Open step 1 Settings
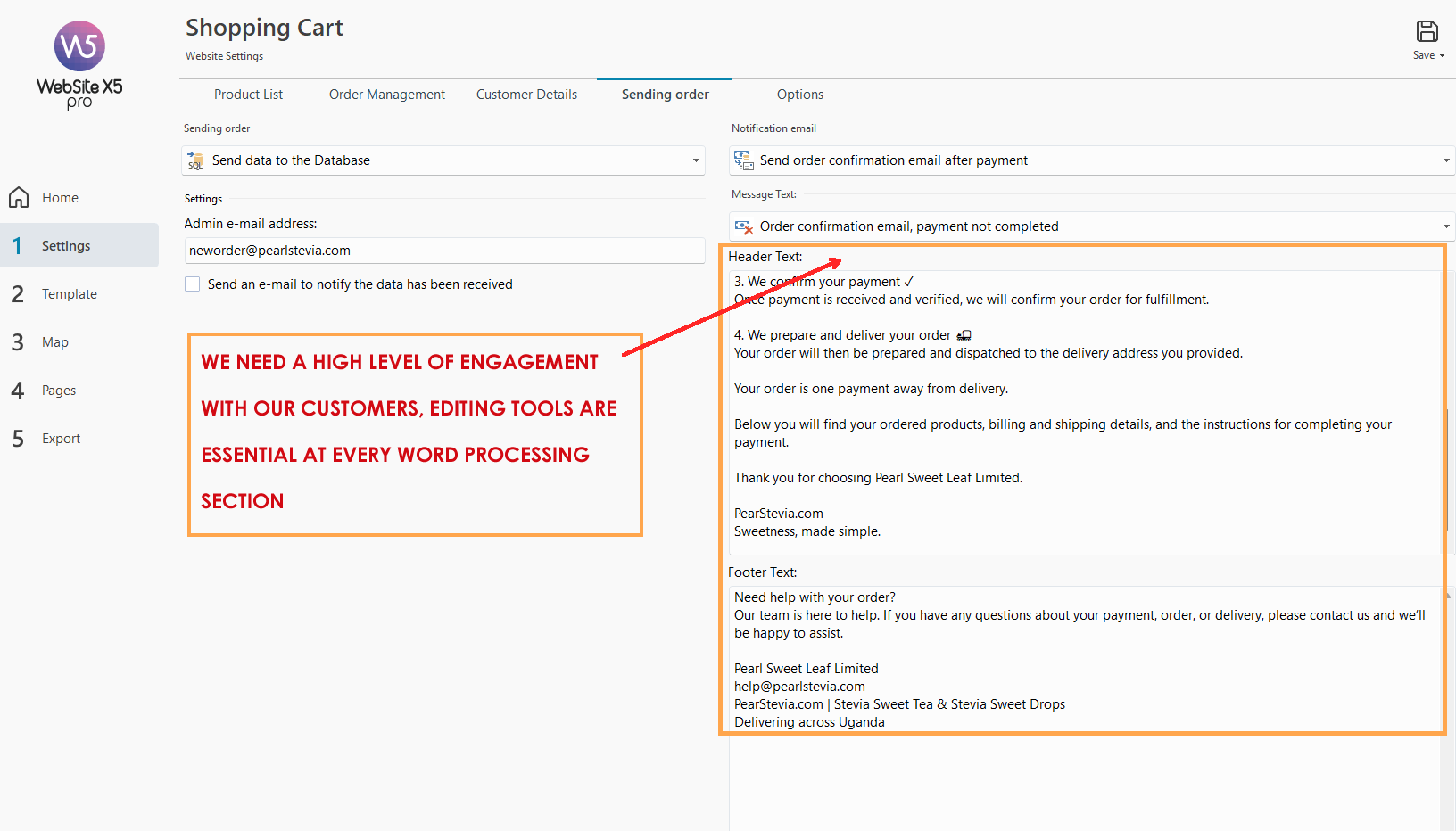 [x=79, y=245]
